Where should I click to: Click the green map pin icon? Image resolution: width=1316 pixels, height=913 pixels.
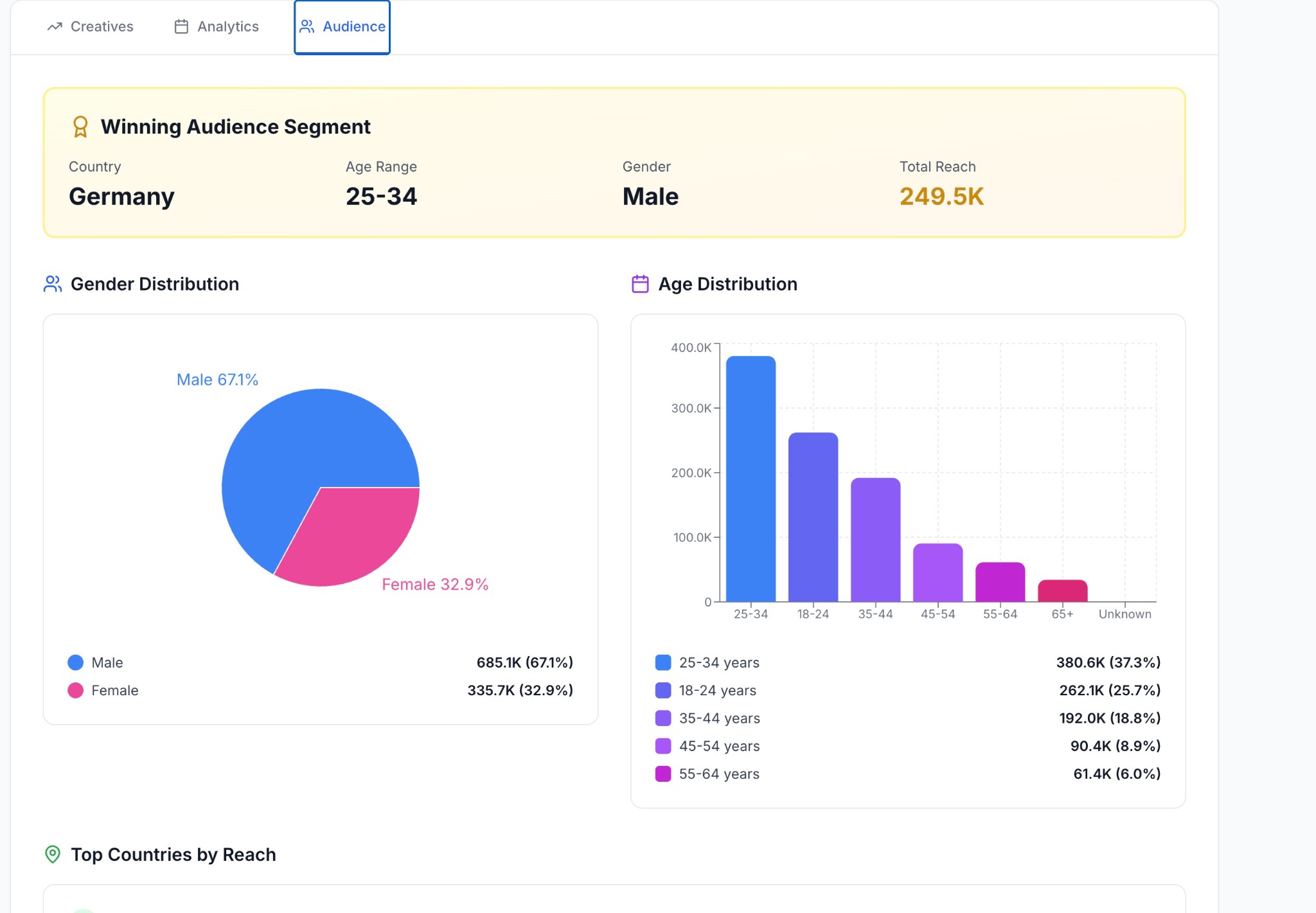coord(53,854)
